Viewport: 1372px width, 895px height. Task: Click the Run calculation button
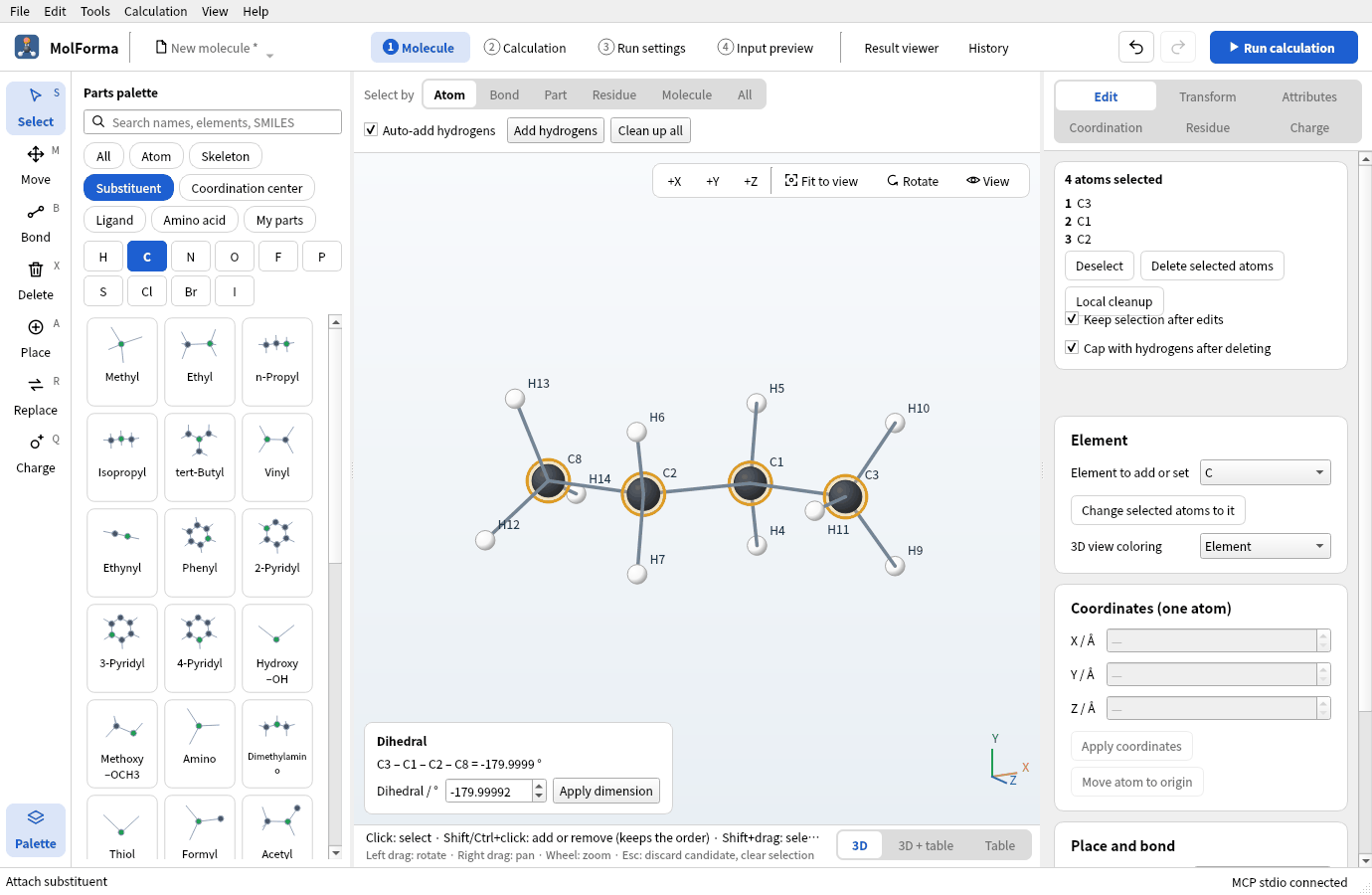coord(1284,48)
